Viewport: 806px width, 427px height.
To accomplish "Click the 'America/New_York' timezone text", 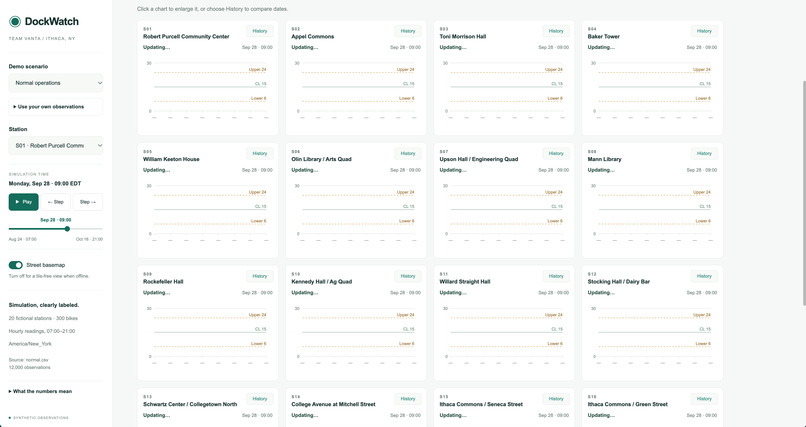I will tap(30, 344).
